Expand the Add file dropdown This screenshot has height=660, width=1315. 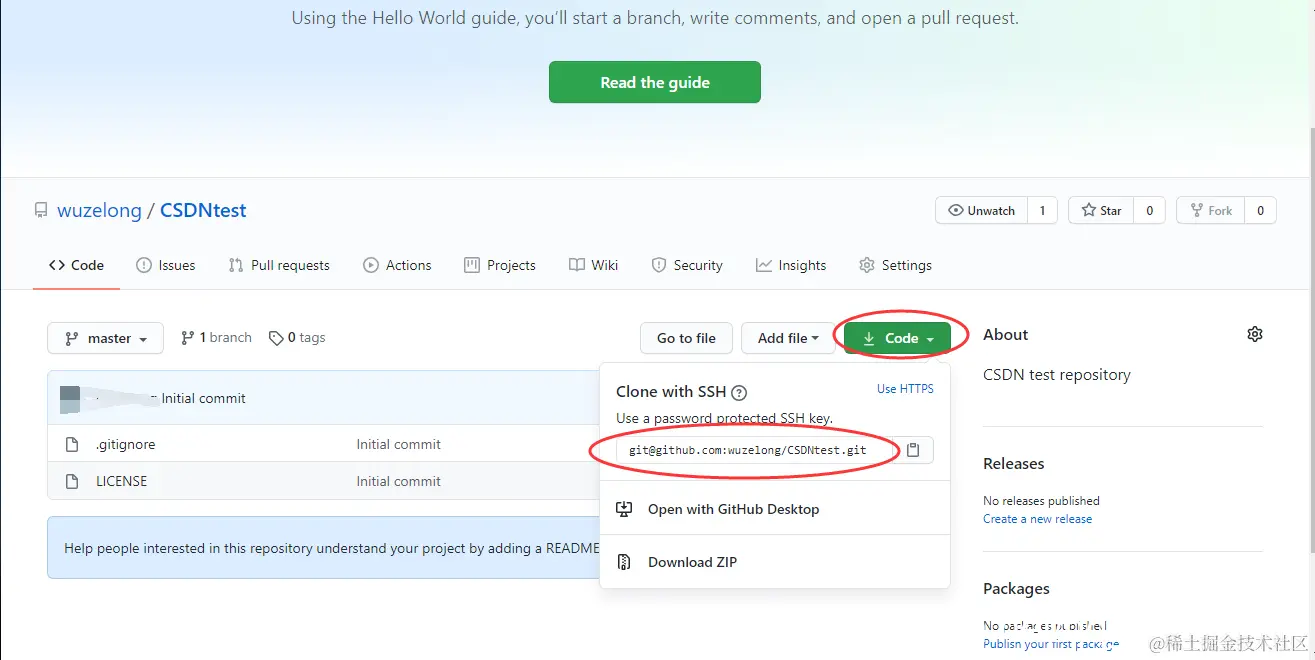pyautogui.click(x=788, y=338)
